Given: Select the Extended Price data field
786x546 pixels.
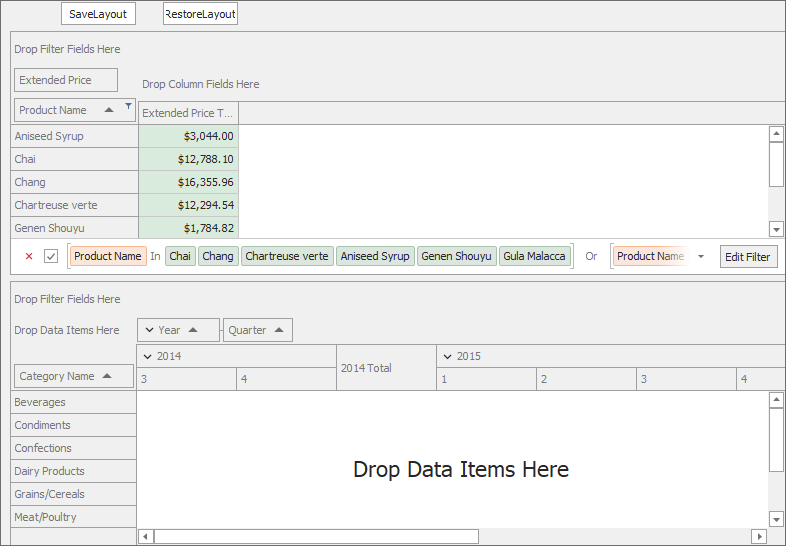Looking at the screenshot, I should (66, 80).
